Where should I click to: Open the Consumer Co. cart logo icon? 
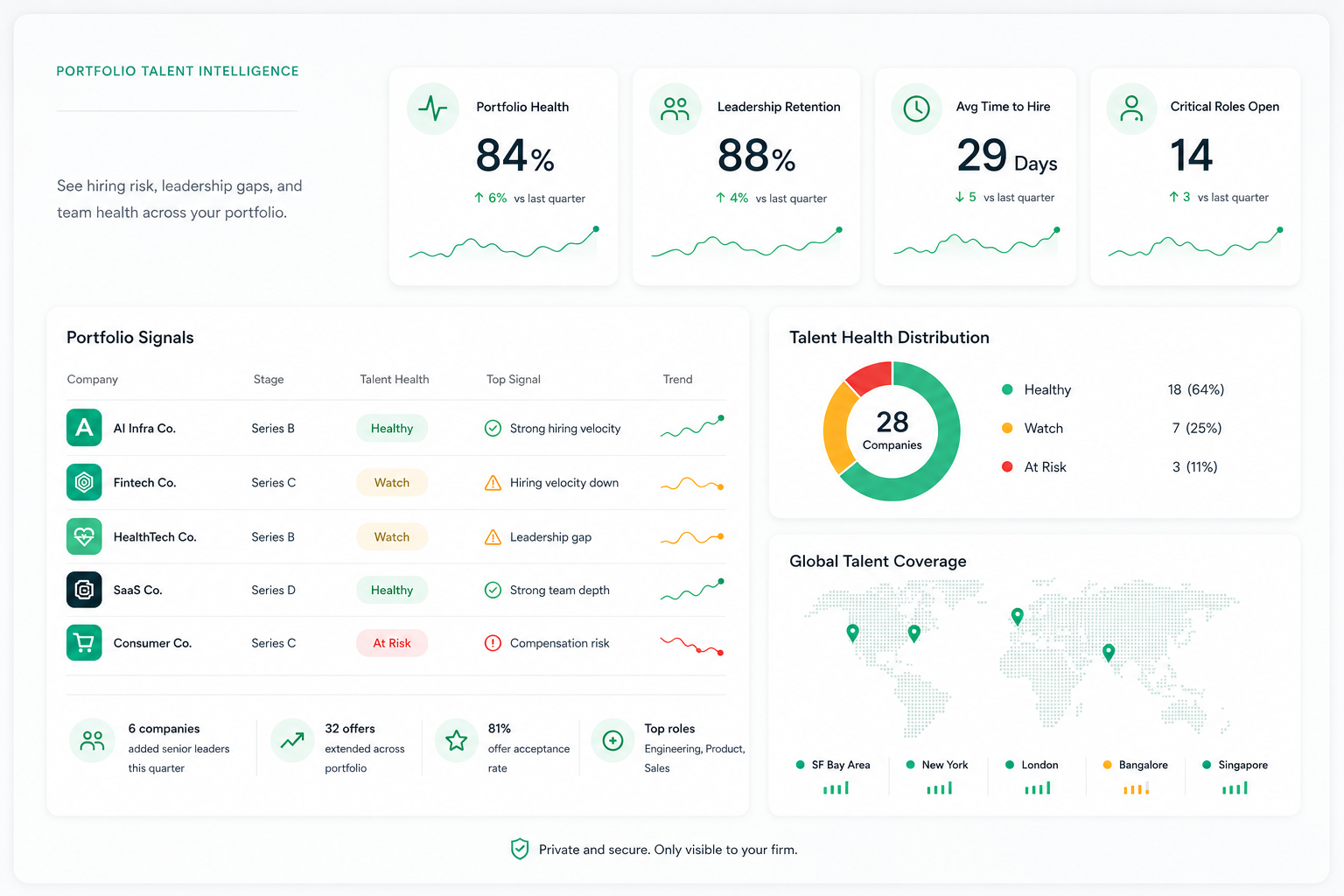tap(84, 643)
